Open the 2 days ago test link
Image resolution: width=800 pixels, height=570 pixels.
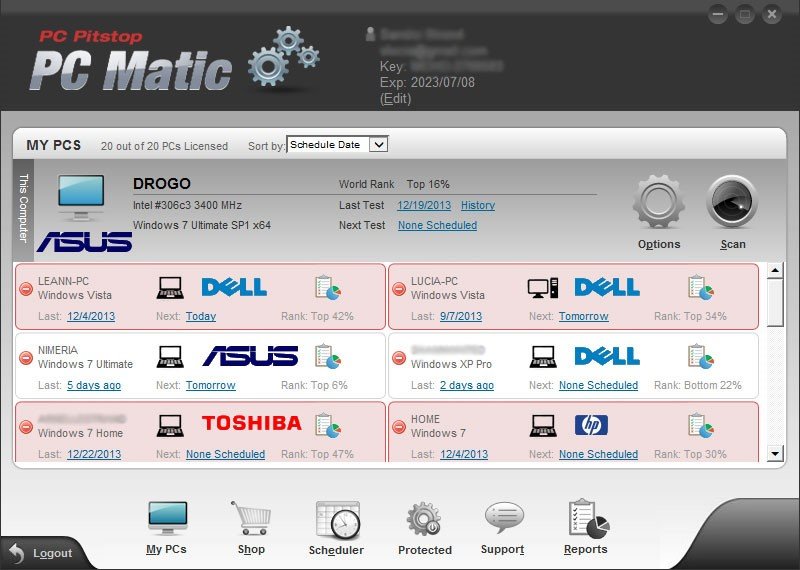pos(467,385)
